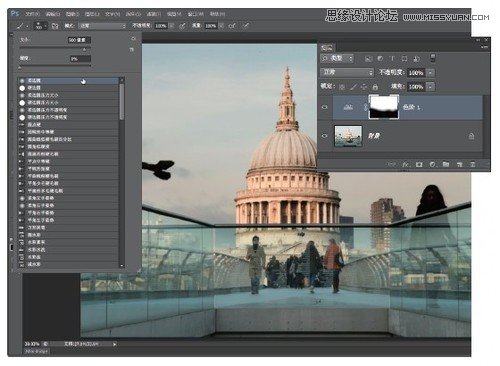Open the 滤镜 menu
500x366 pixels.
(x=154, y=14)
